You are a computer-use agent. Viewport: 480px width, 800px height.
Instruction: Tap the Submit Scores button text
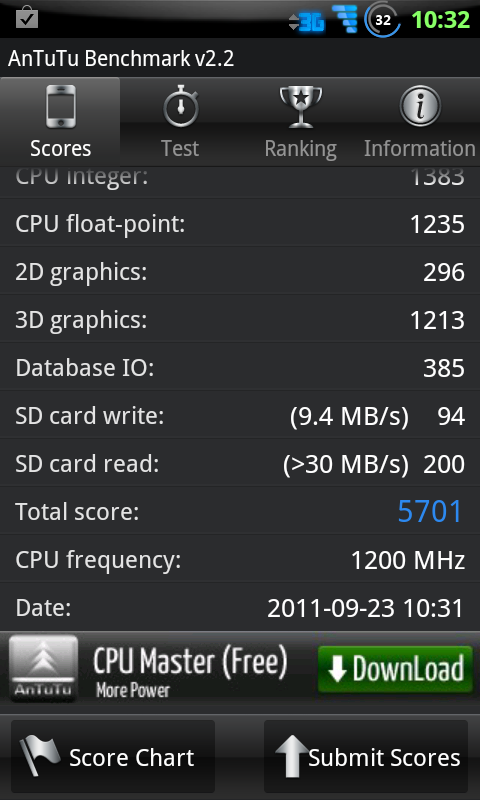[x=384, y=758]
